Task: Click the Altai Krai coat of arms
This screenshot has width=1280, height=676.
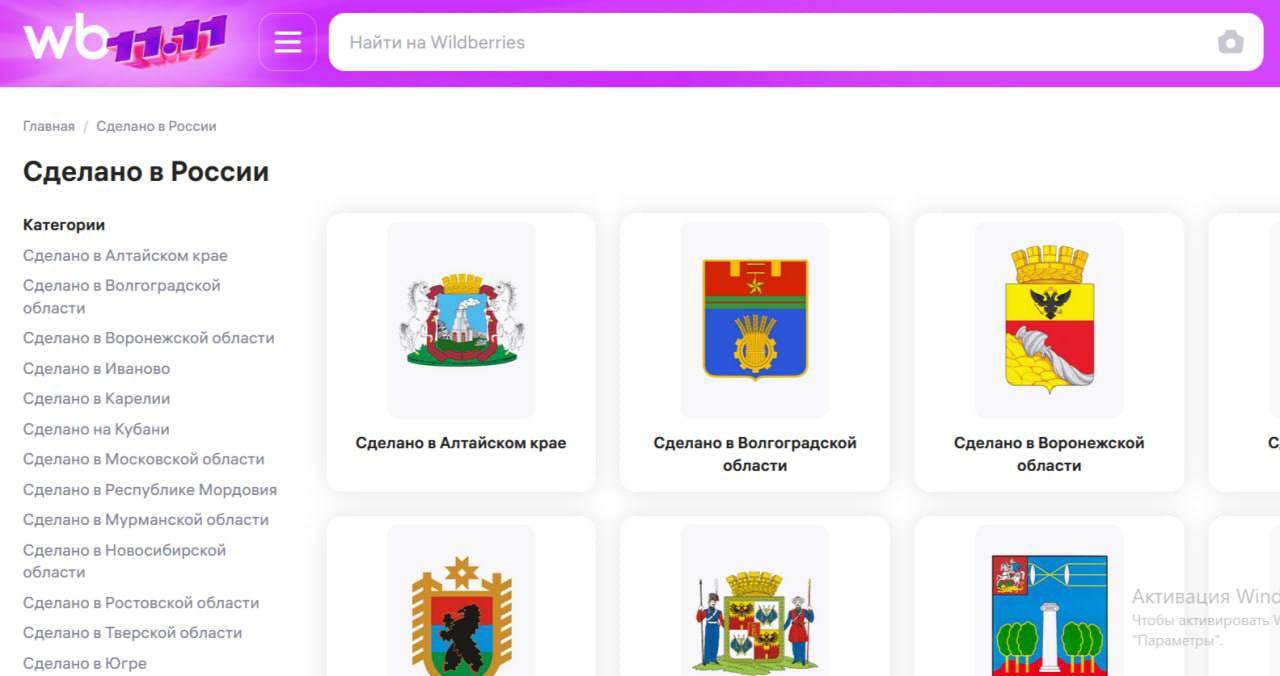Action: 461,320
